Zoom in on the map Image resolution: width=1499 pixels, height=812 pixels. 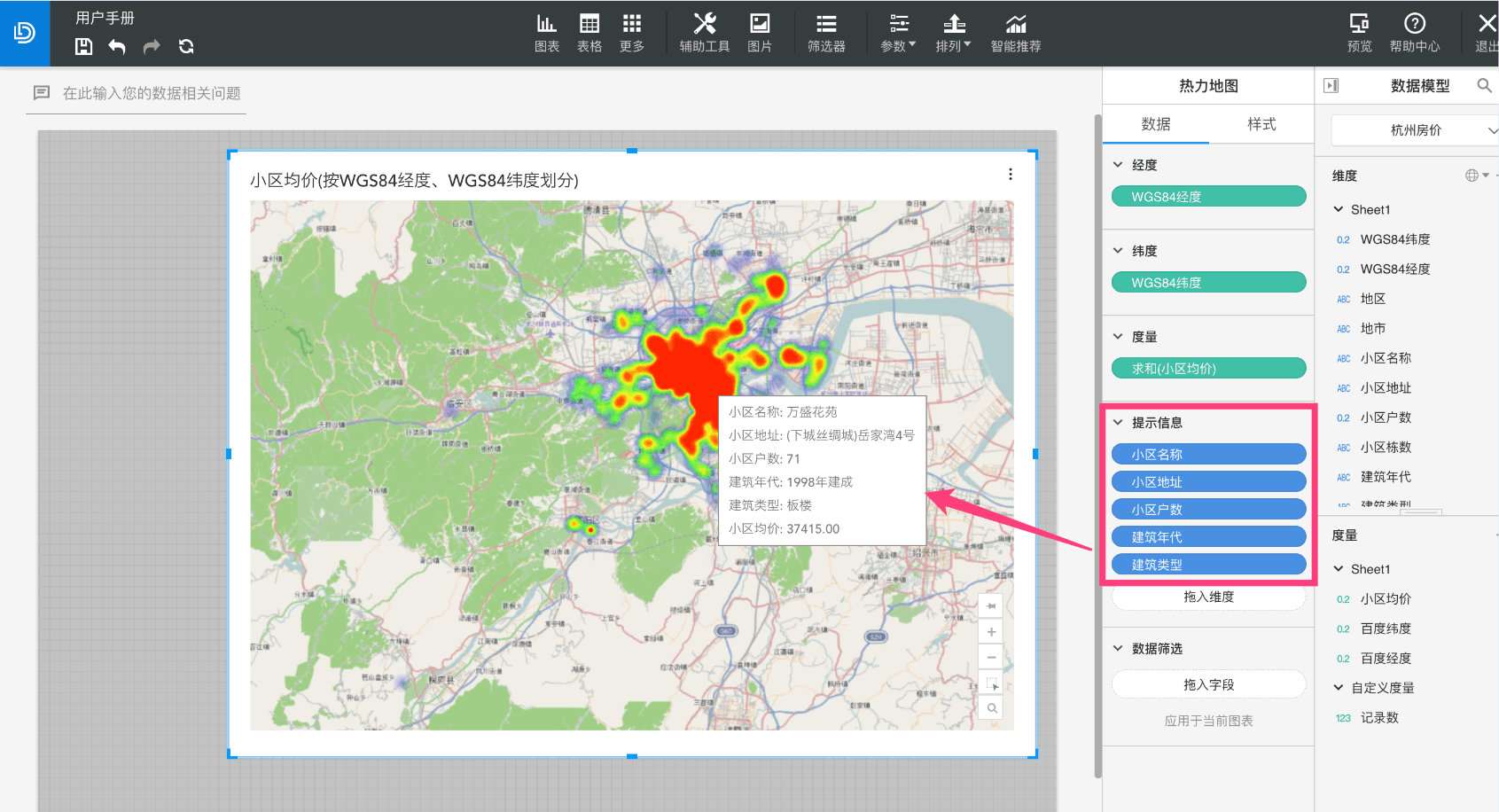click(991, 632)
